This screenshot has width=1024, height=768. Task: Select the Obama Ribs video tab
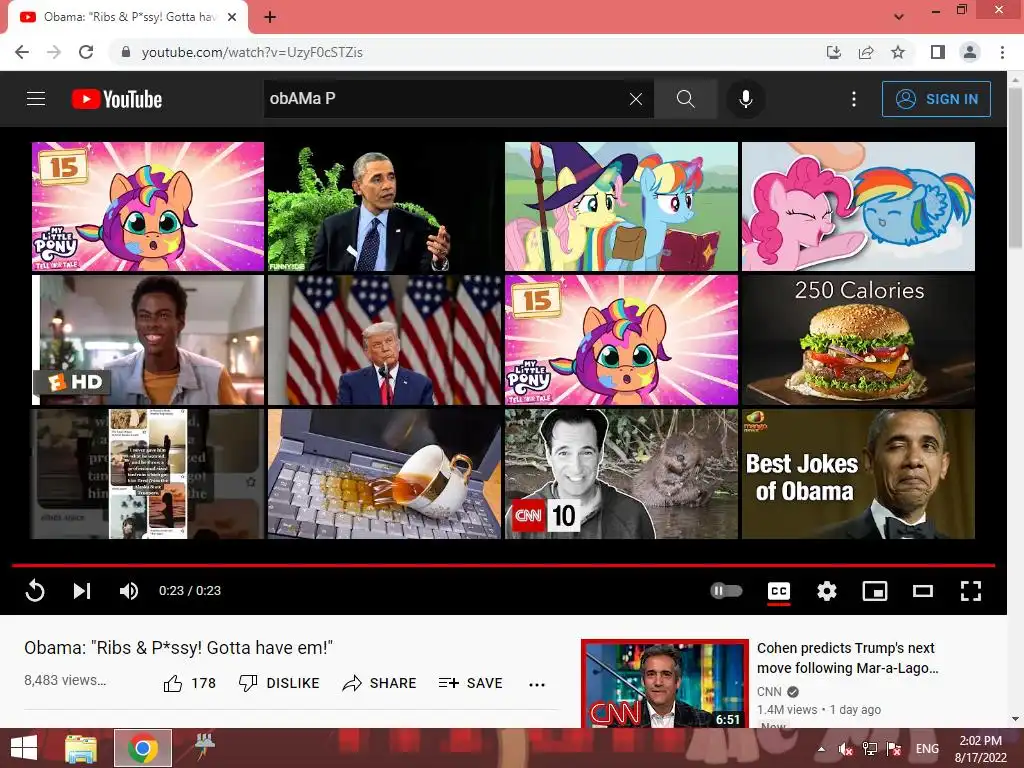(x=128, y=17)
